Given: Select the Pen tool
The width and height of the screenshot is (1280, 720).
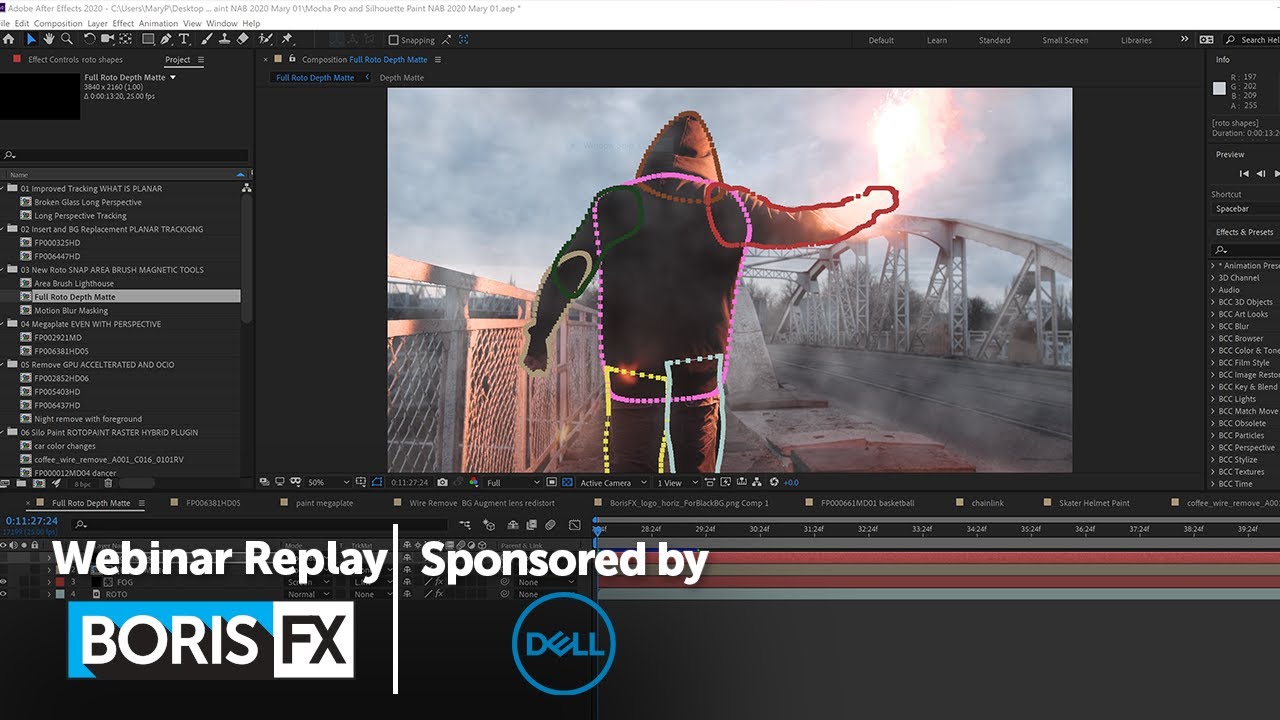Looking at the screenshot, I should coord(166,39).
